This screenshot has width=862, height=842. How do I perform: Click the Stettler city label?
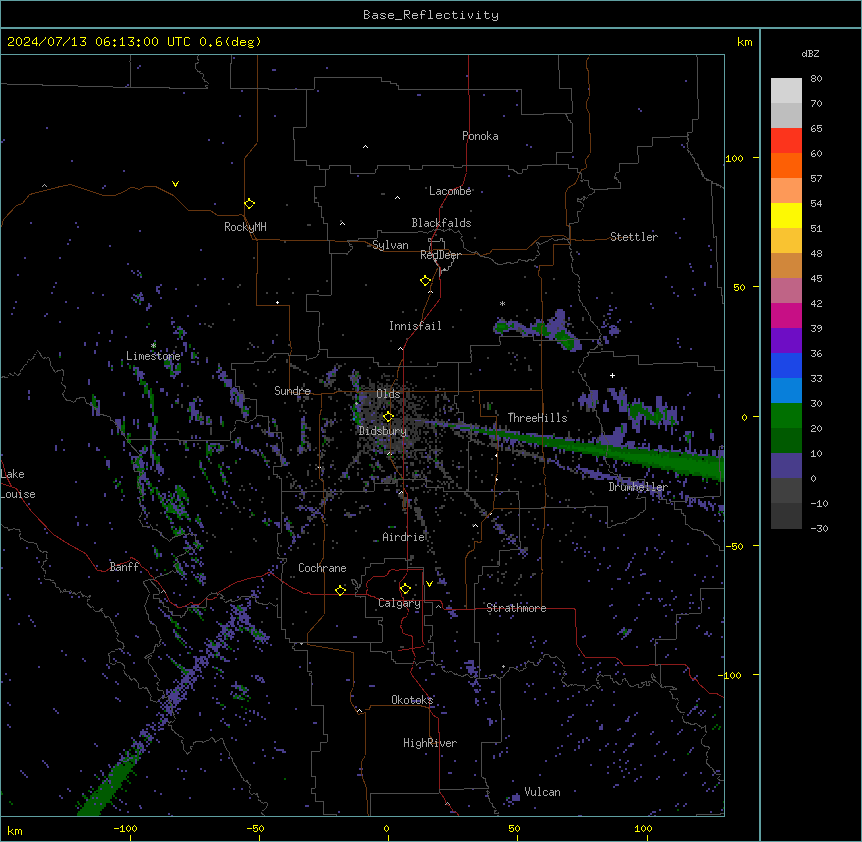tap(634, 237)
